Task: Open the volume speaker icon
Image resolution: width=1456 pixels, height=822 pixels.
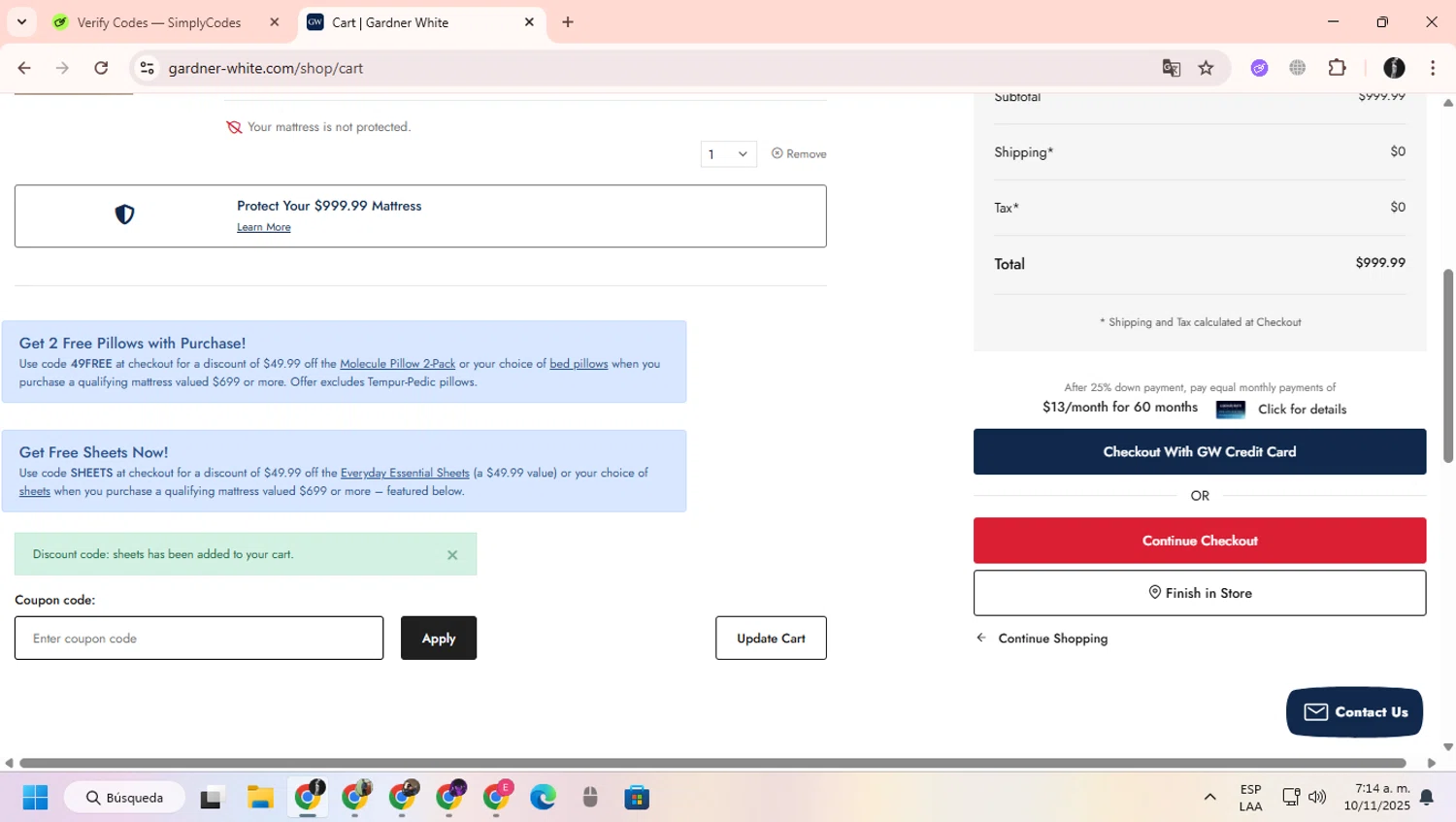Action: point(1317,798)
